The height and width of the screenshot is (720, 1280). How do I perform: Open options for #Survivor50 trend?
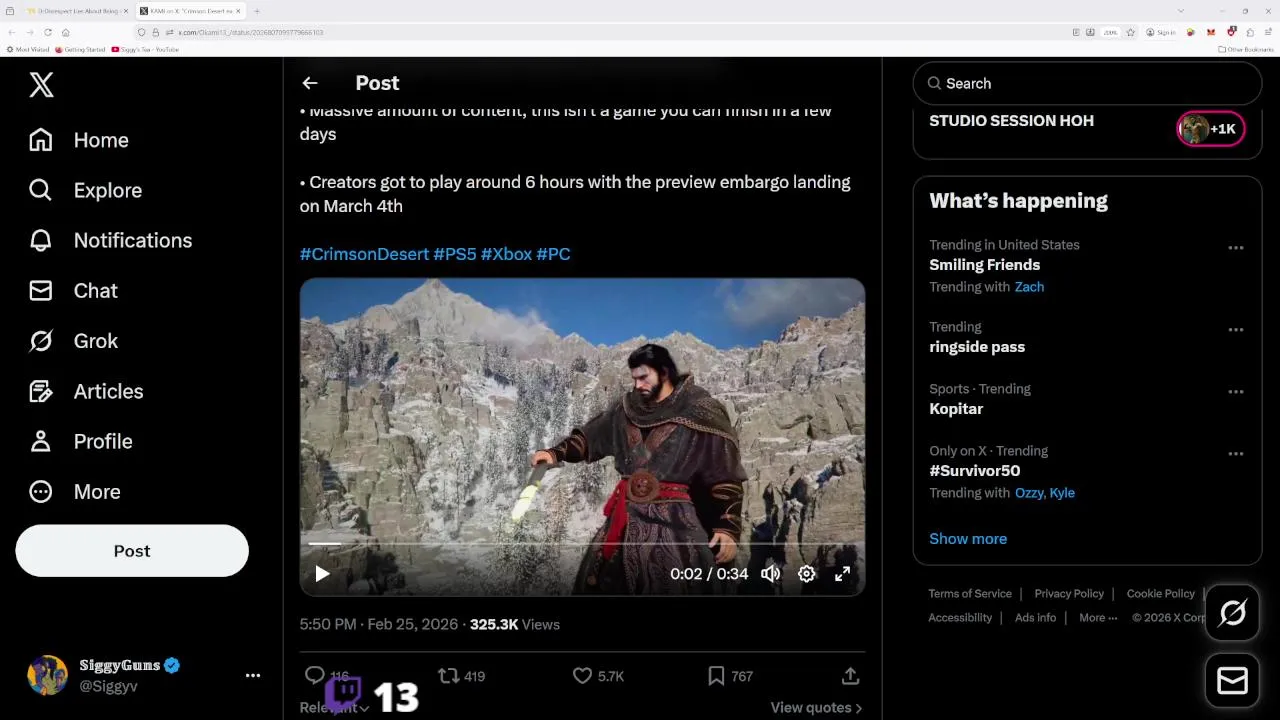(1236, 454)
